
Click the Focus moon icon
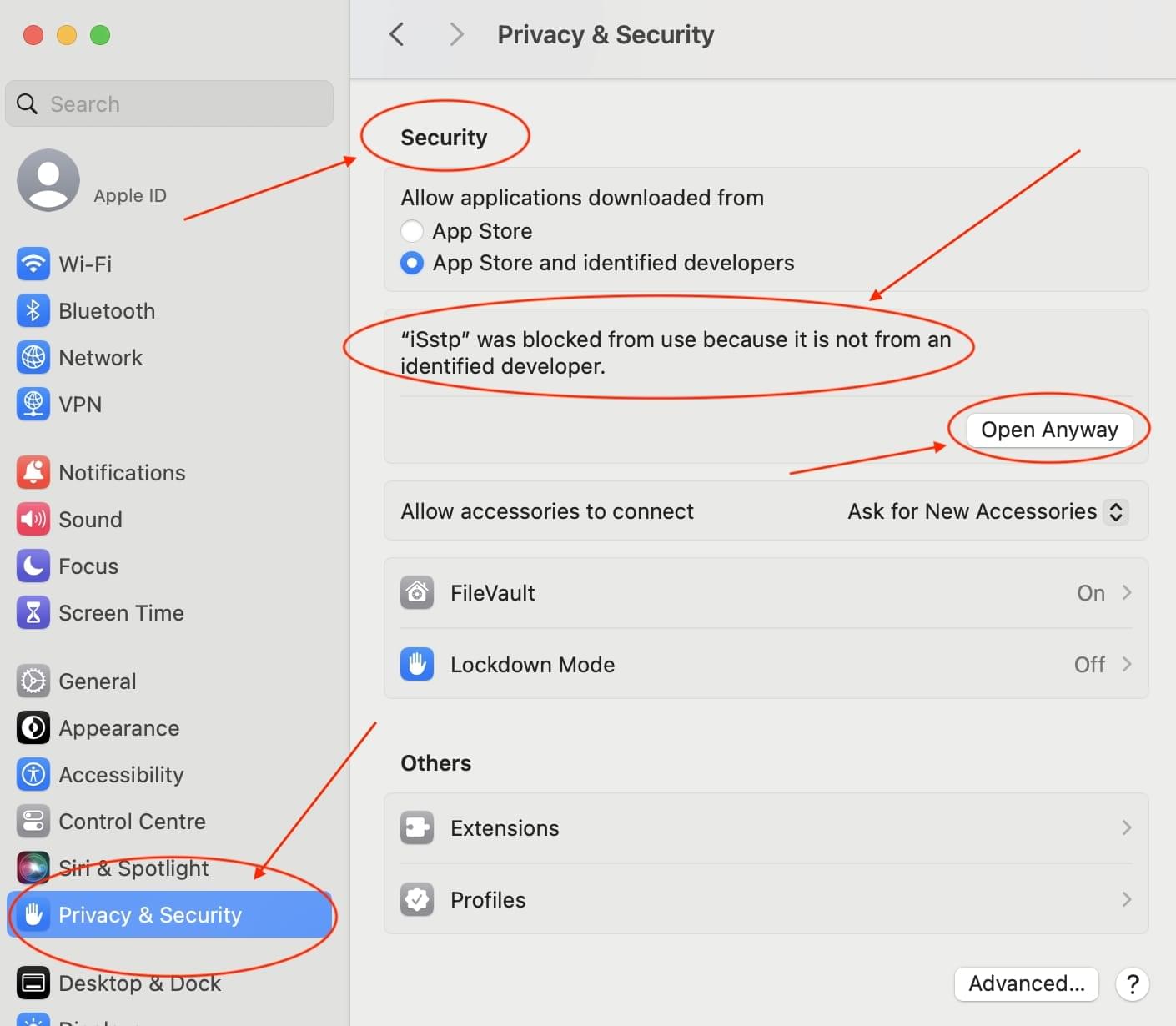[x=33, y=566]
